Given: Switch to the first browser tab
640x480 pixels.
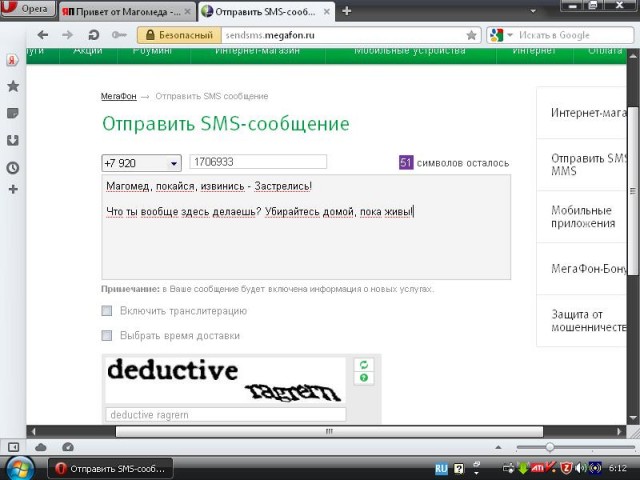Looking at the screenshot, I should coord(125,11).
